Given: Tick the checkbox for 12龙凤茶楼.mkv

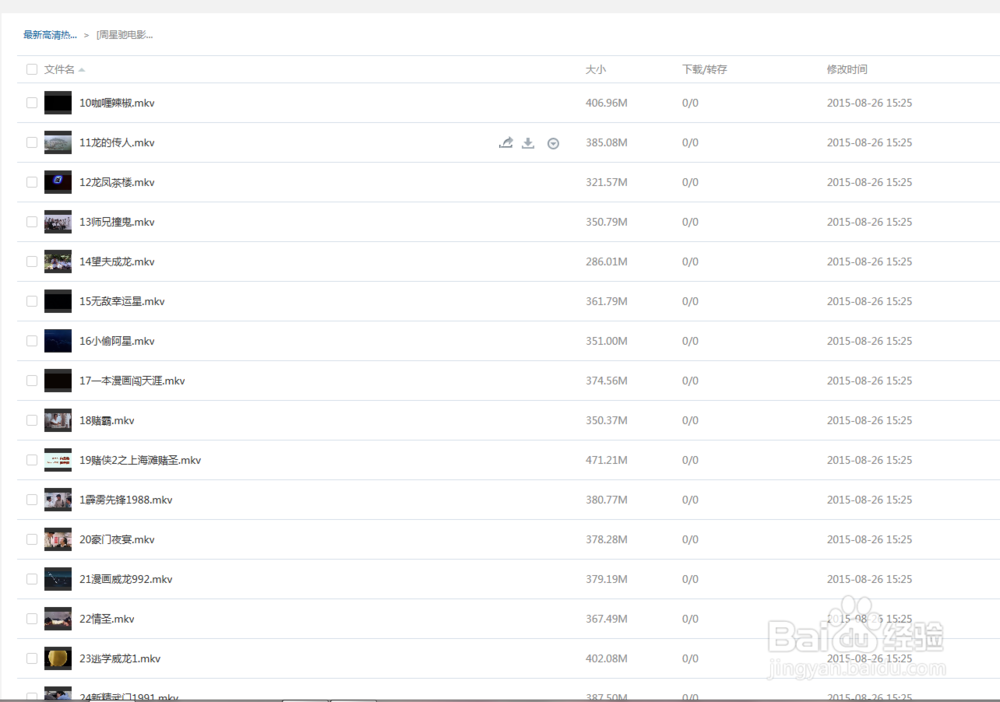Looking at the screenshot, I should coord(32,182).
